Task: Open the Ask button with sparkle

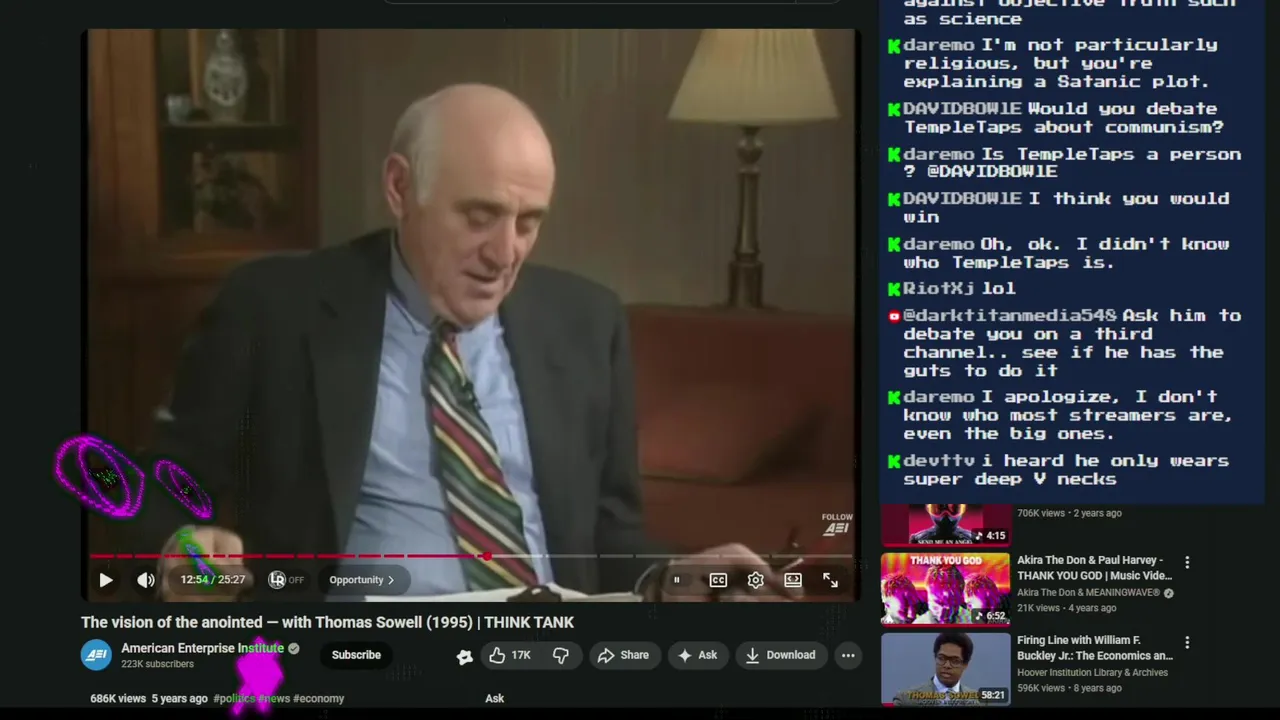Action: pyautogui.click(x=698, y=655)
